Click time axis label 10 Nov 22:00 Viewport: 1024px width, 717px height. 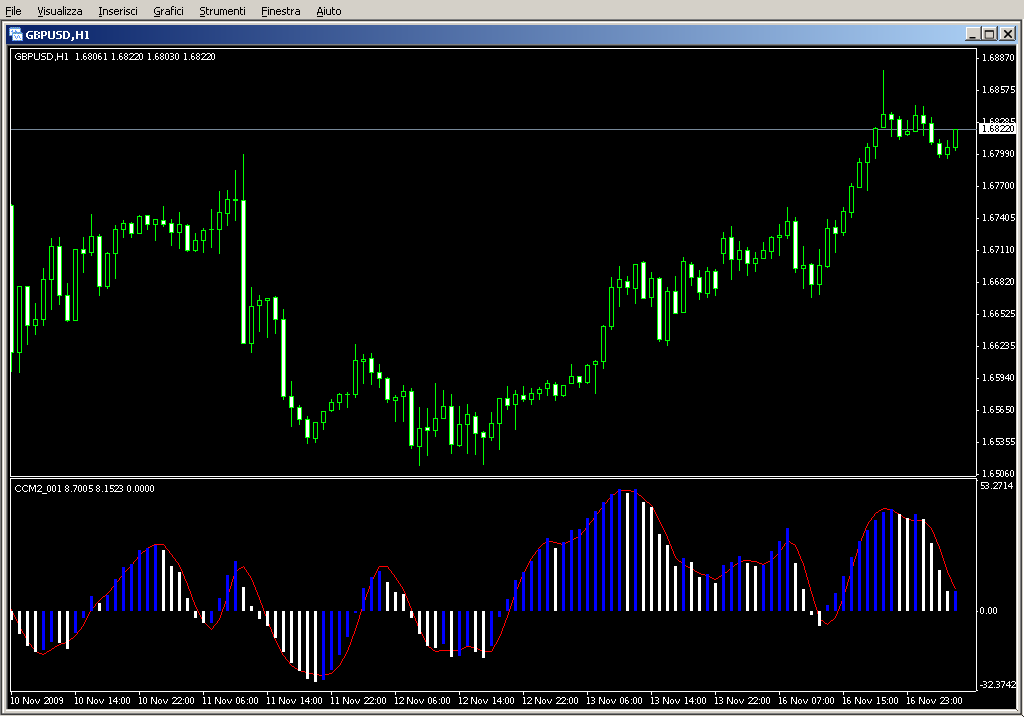tap(166, 701)
